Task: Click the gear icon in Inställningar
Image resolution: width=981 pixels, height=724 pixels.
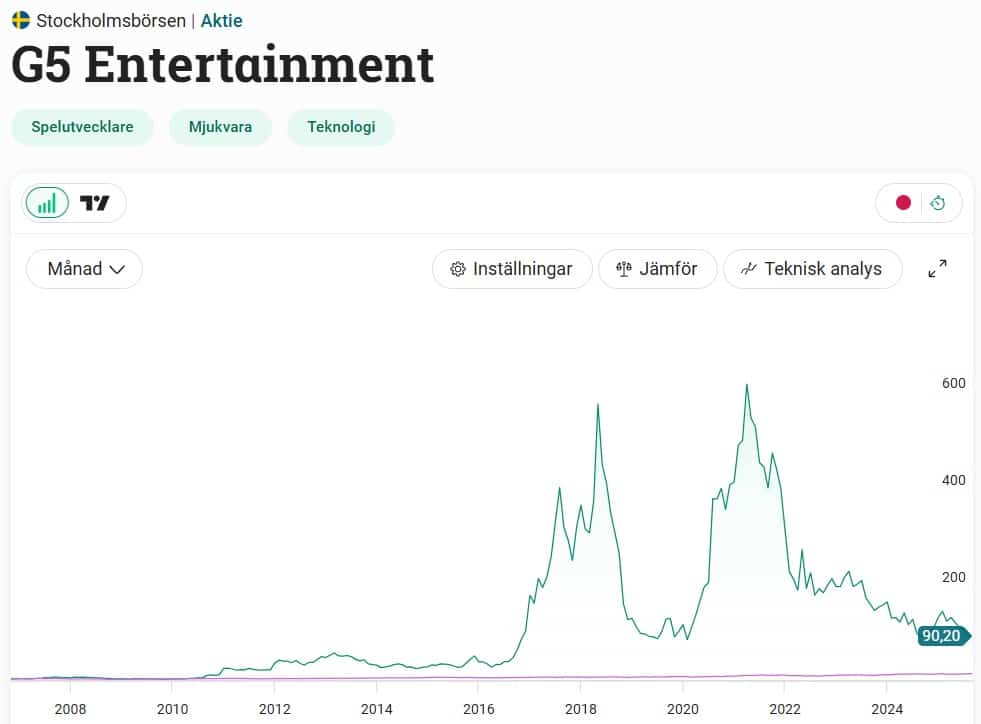Action: [458, 269]
